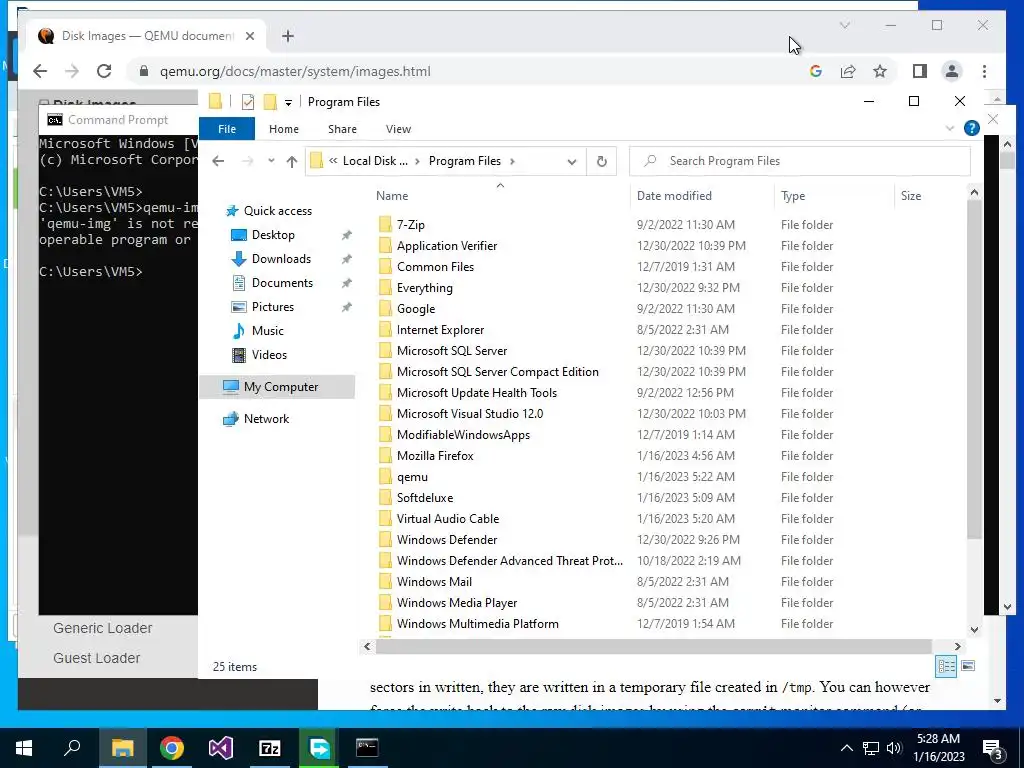Click Guest Loader link in QEMU docs
This screenshot has width=1024, height=768.
[x=96, y=658]
